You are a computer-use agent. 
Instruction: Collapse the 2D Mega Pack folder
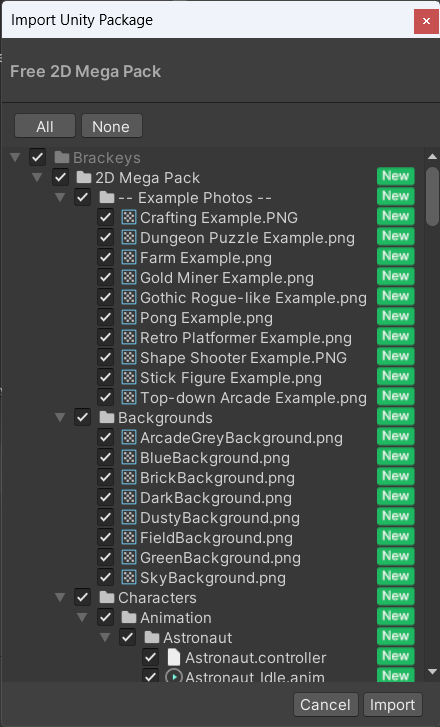coord(38,177)
